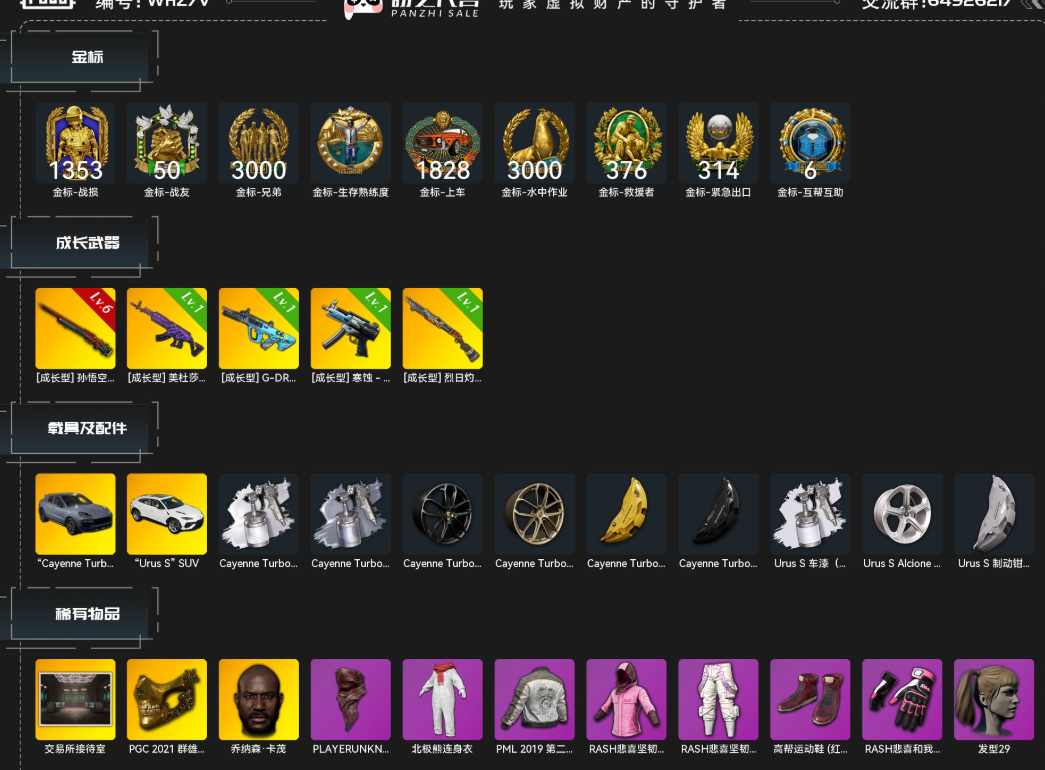Select the white "Urus S" SUV

[167, 513]
